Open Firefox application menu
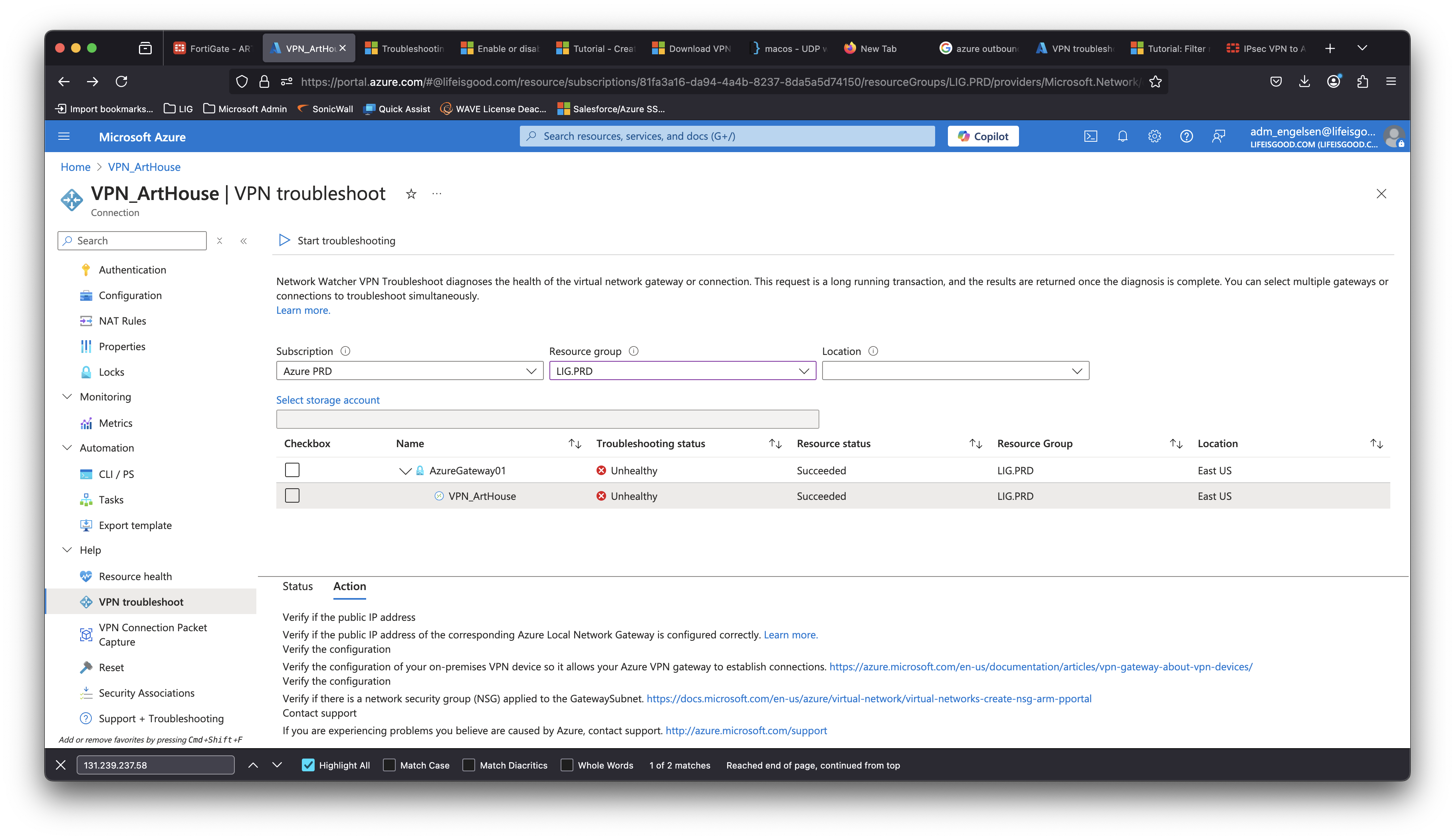 1391,82
